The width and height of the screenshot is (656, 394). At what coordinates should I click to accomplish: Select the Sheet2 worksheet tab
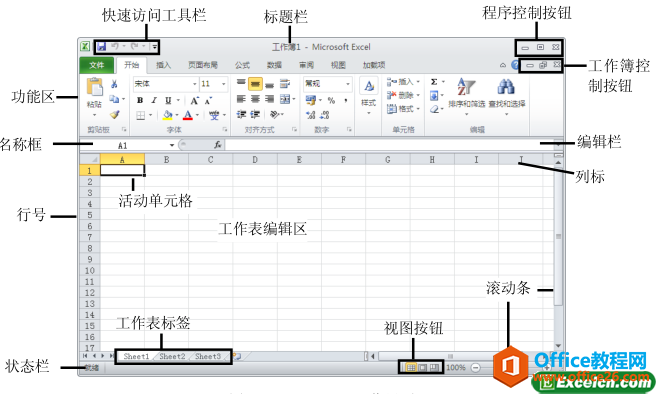[x=172, y=356]
